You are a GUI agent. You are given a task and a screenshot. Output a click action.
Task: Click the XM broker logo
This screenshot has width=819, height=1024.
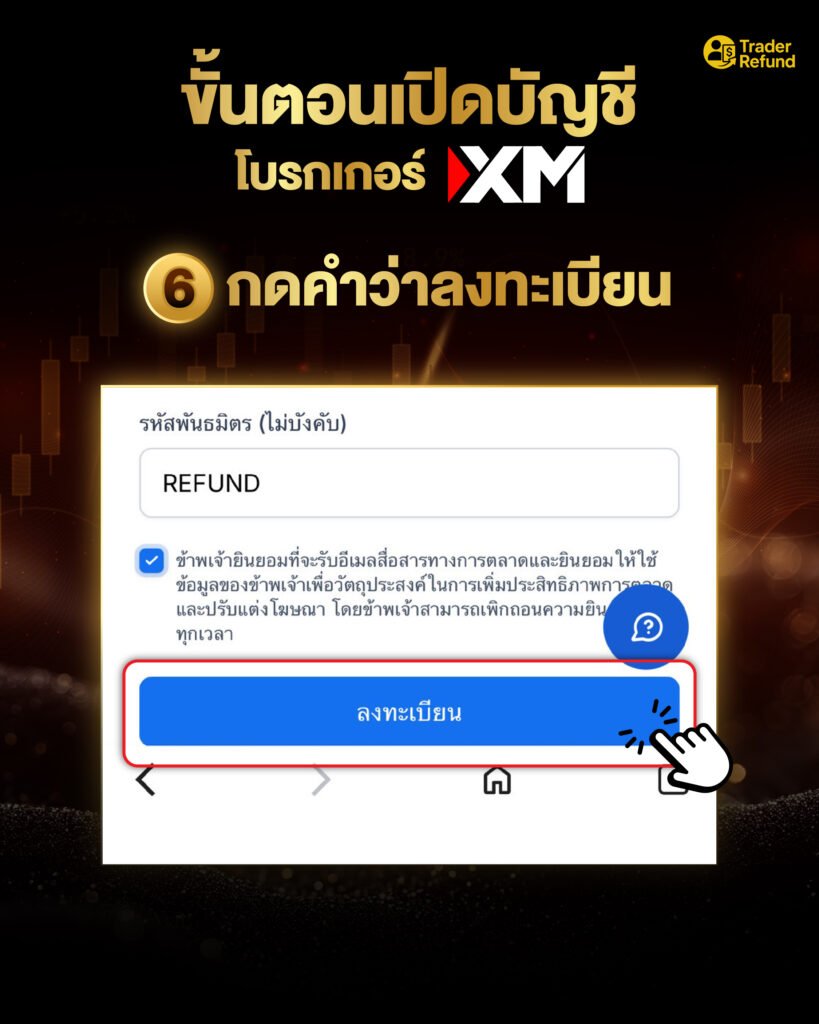coord(516,174)
